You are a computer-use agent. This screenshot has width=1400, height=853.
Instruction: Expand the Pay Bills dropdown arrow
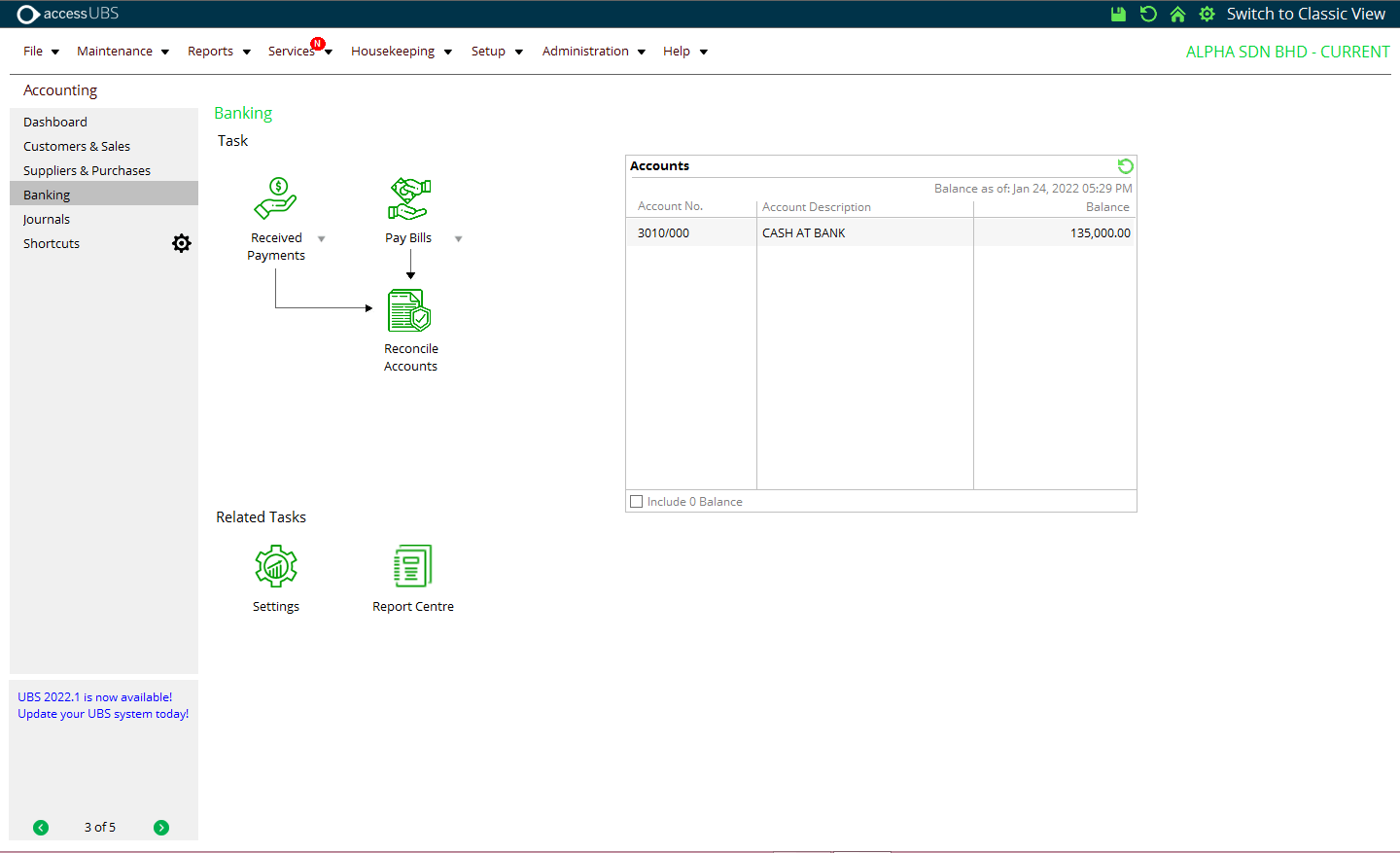(x=459, y=239)
